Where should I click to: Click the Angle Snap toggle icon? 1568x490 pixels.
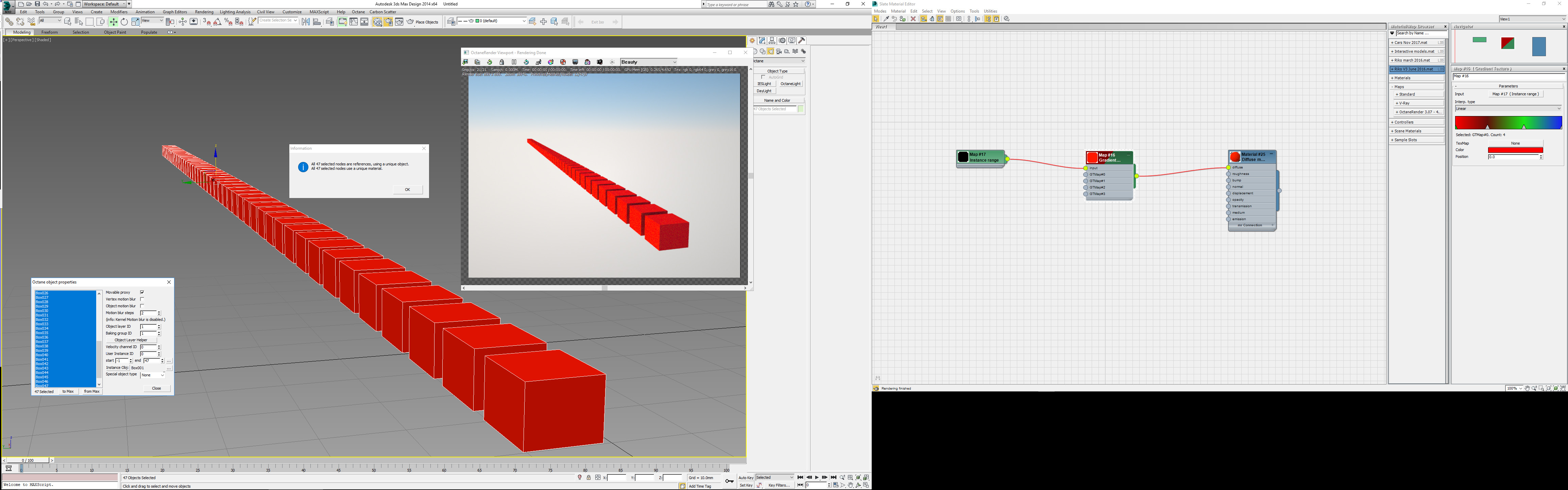pos(217,22)
